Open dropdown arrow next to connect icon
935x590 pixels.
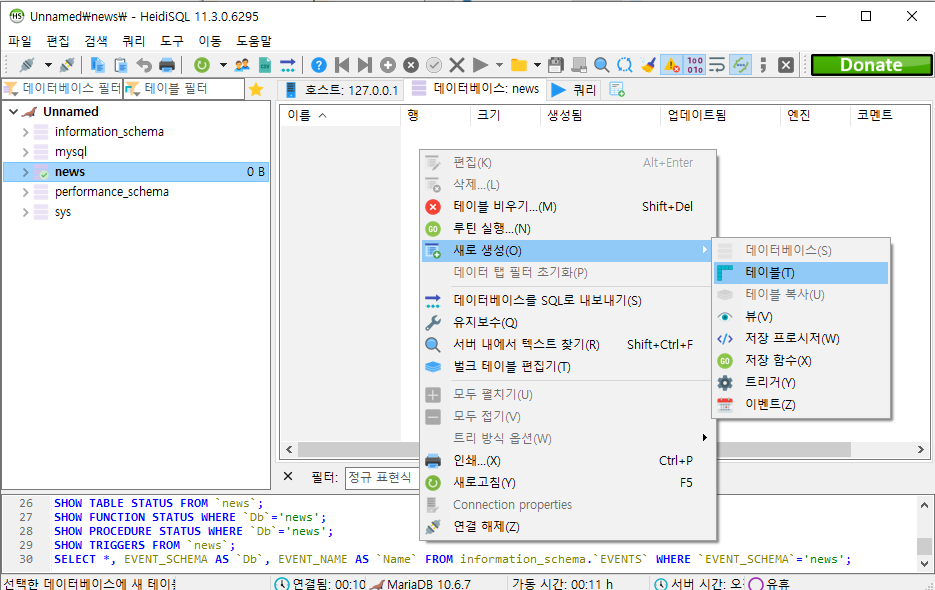coord(48,65)
